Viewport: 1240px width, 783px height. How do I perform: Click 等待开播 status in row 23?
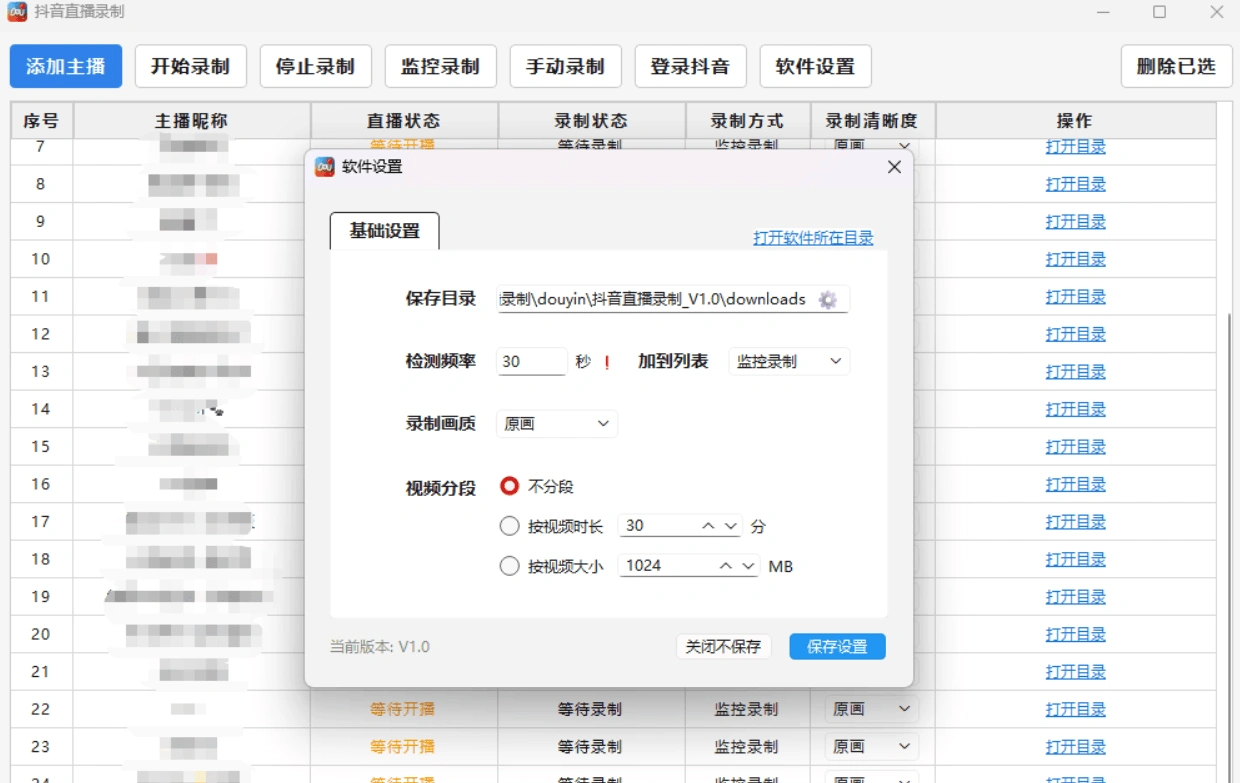coord(403,746)
